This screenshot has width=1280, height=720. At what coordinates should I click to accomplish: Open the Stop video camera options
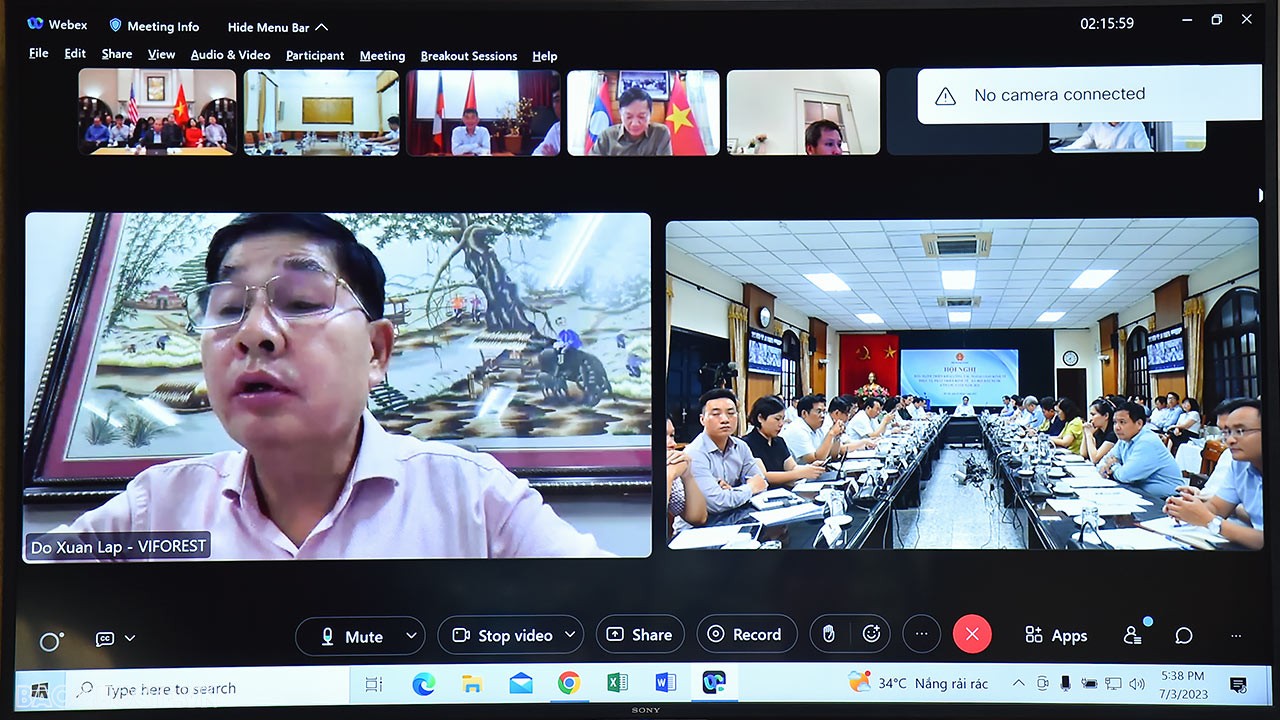(x=571, y=634)
